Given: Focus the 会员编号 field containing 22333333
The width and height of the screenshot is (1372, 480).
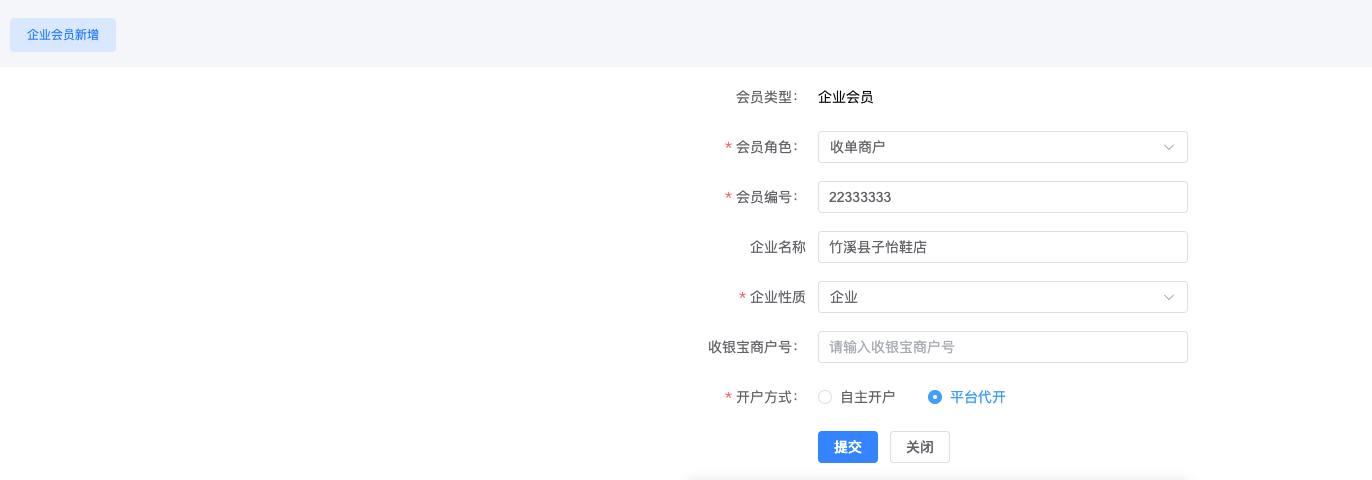Looking at the screenshot, I should (1003, 197).
